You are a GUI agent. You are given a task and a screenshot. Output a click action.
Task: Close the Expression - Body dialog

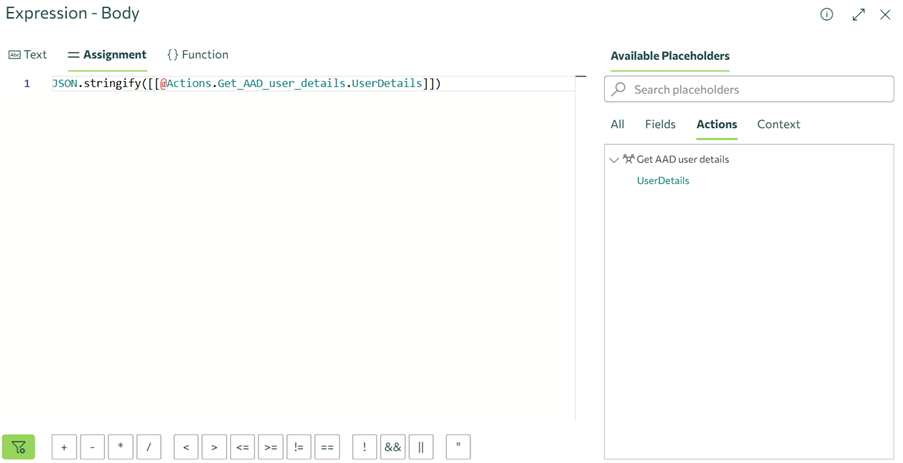pyautogui.click(x=885, y=15)
